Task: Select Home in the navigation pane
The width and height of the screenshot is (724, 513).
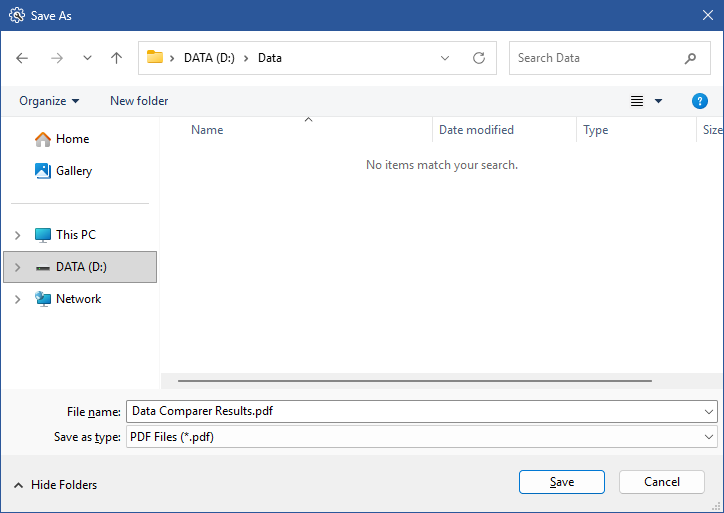Action: [x=72, y=139]
